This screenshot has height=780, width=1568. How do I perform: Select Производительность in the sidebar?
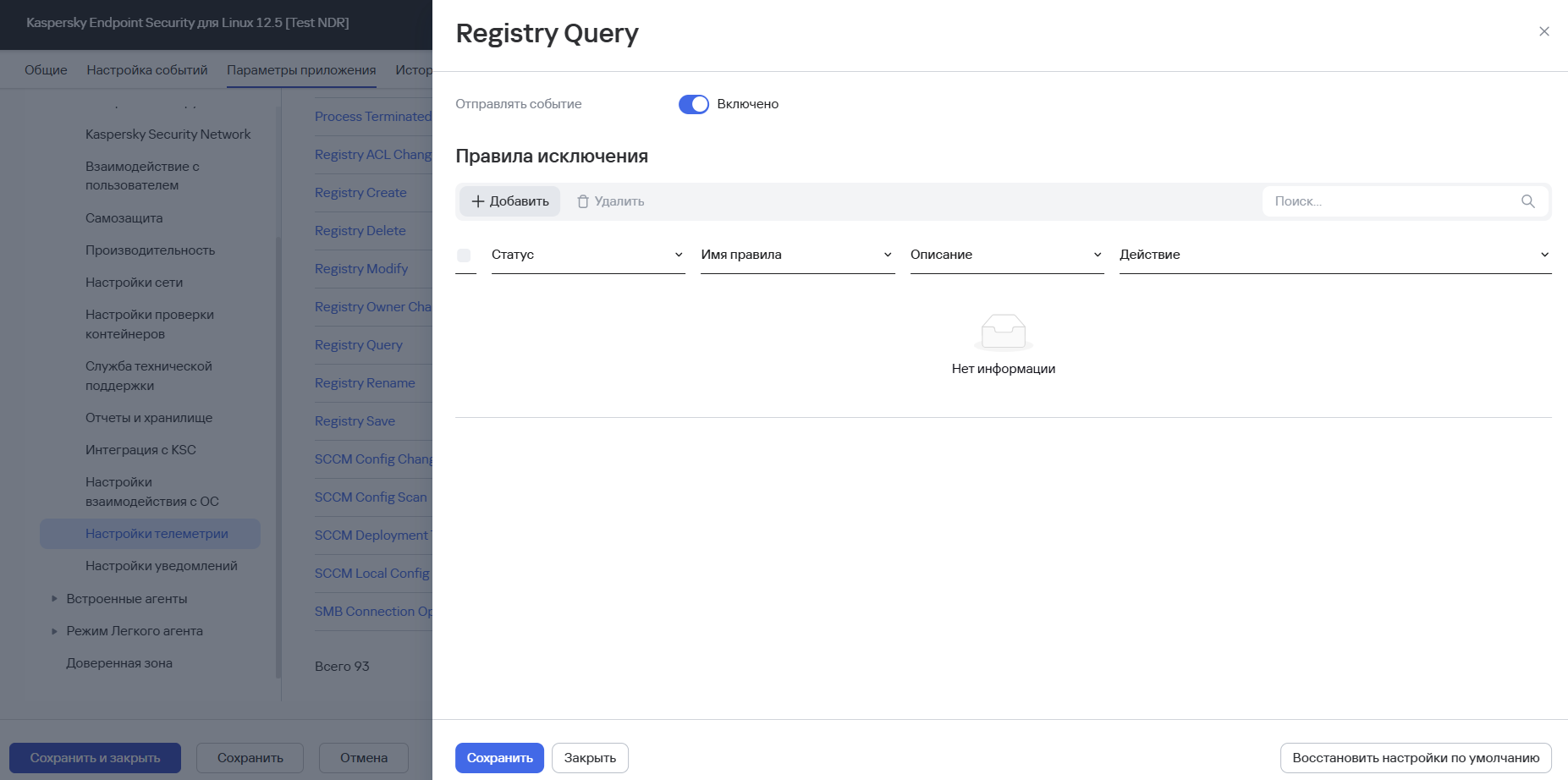coord(150,250)
